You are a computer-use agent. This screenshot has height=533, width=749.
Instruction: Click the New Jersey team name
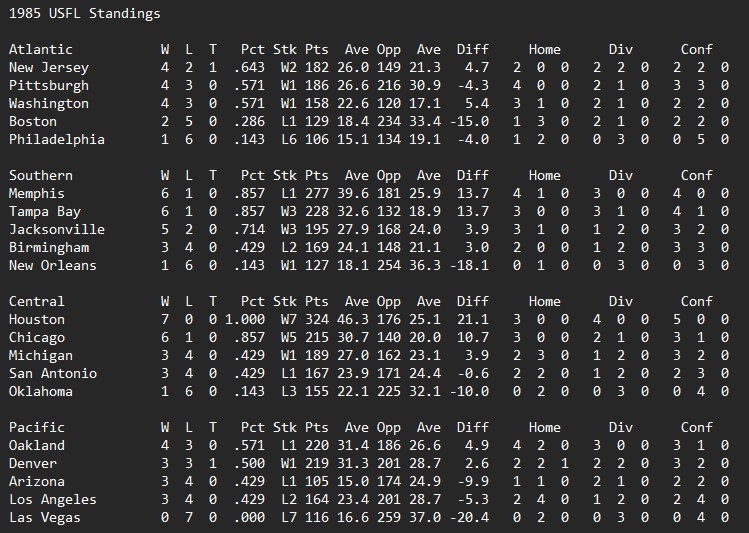pyautogui.click(x=48, y=67)
